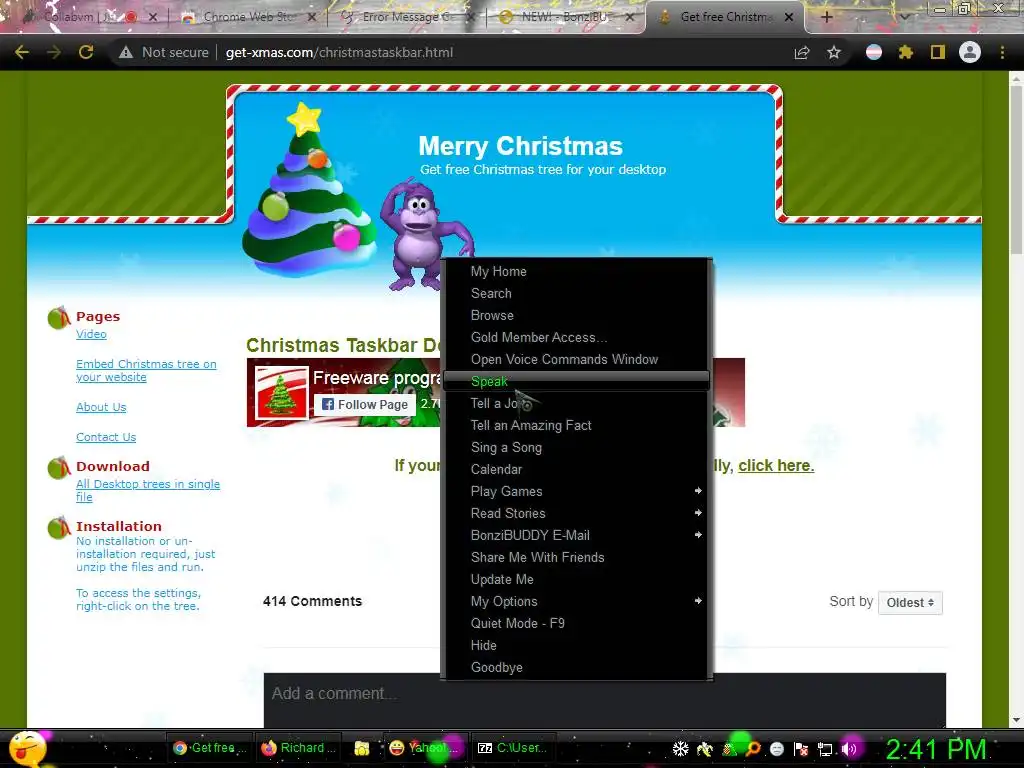Click the Add a comment field
Screen dimensions: 1024x768
(x=605, y=698)
